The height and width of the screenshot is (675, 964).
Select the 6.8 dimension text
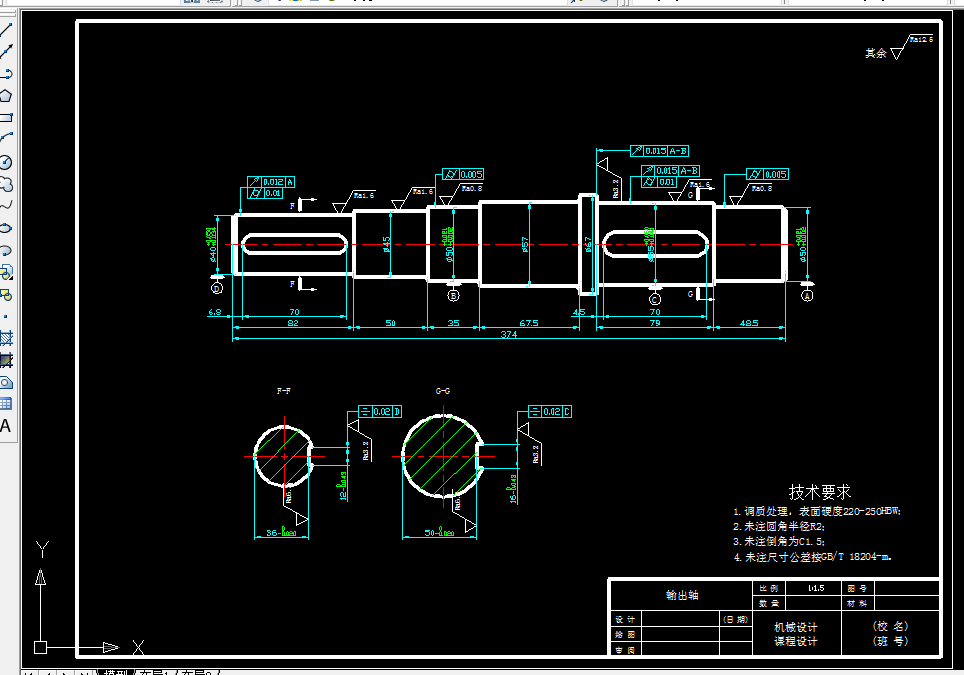click(x=215, y=312)
